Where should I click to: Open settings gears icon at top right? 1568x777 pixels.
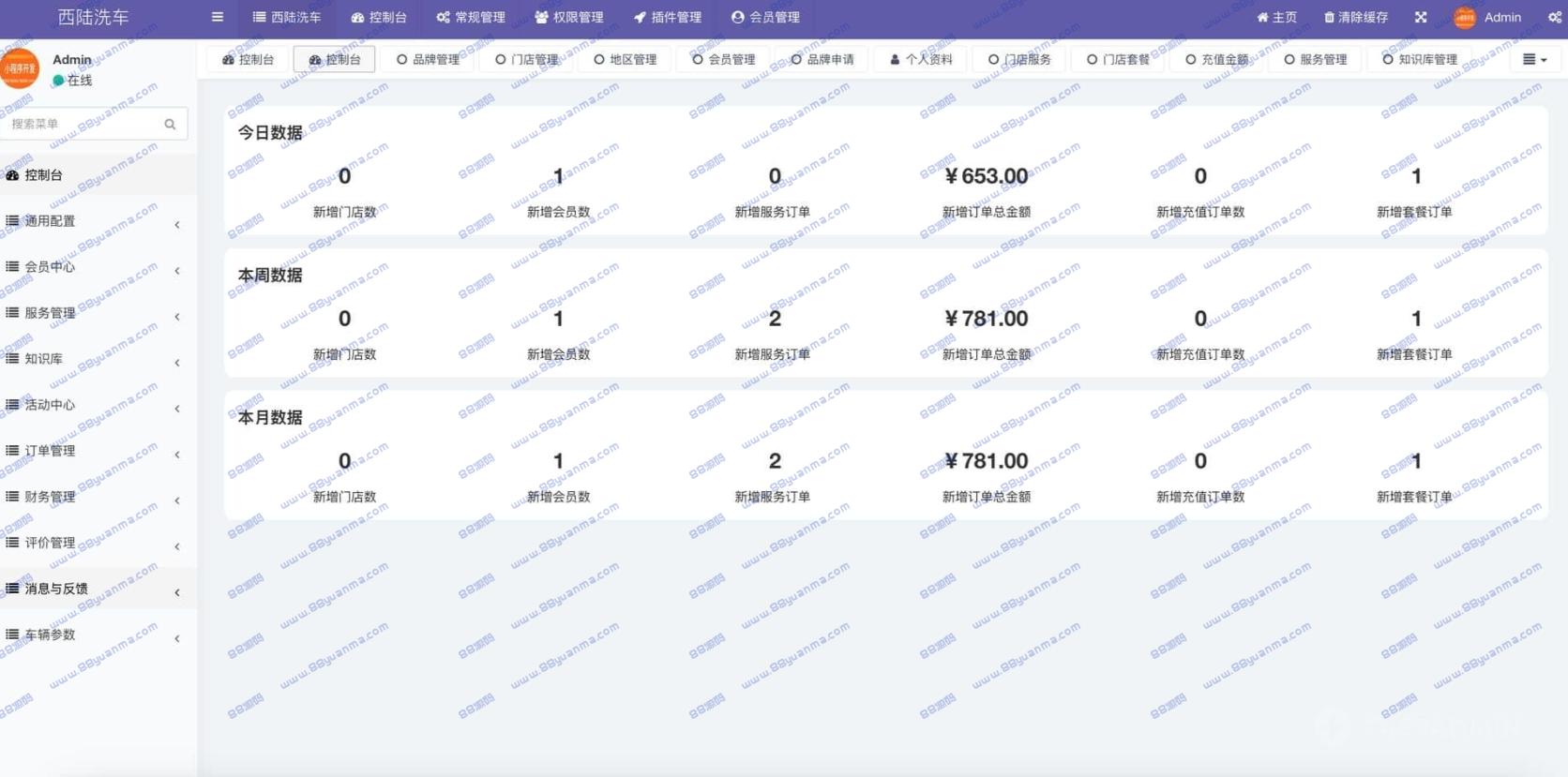tap(1554, 17)
